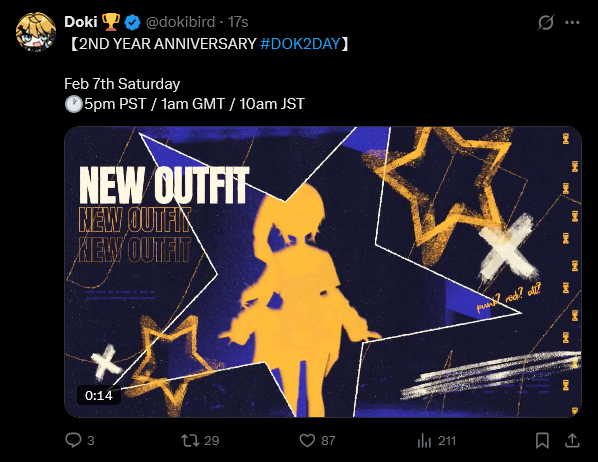Click the Doki display name

(x=81, y=22)
